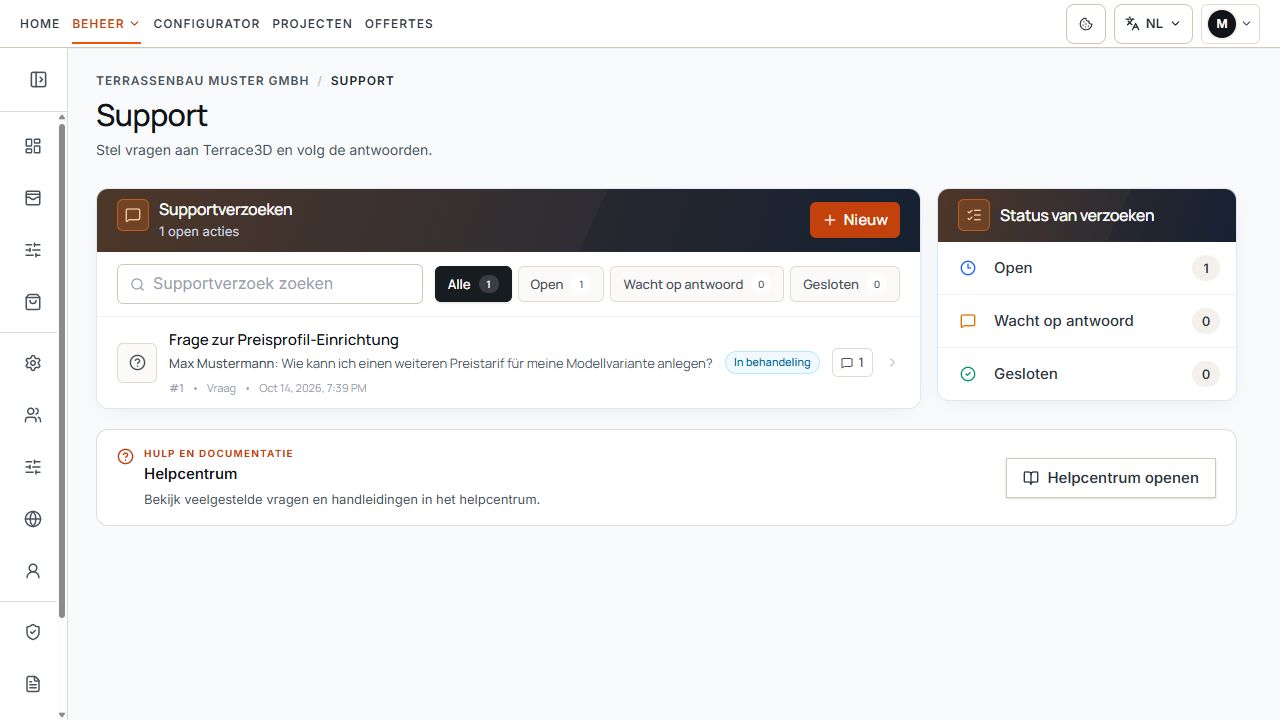Click the sliders icon below the users icon
The width and height of the screenshot is (1280, 720).
pos(33,467)
